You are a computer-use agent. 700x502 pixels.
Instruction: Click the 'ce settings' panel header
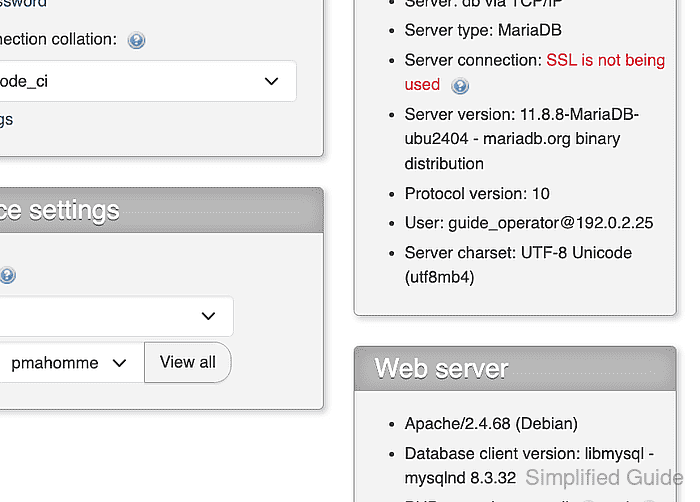click(x=161, y=210)
